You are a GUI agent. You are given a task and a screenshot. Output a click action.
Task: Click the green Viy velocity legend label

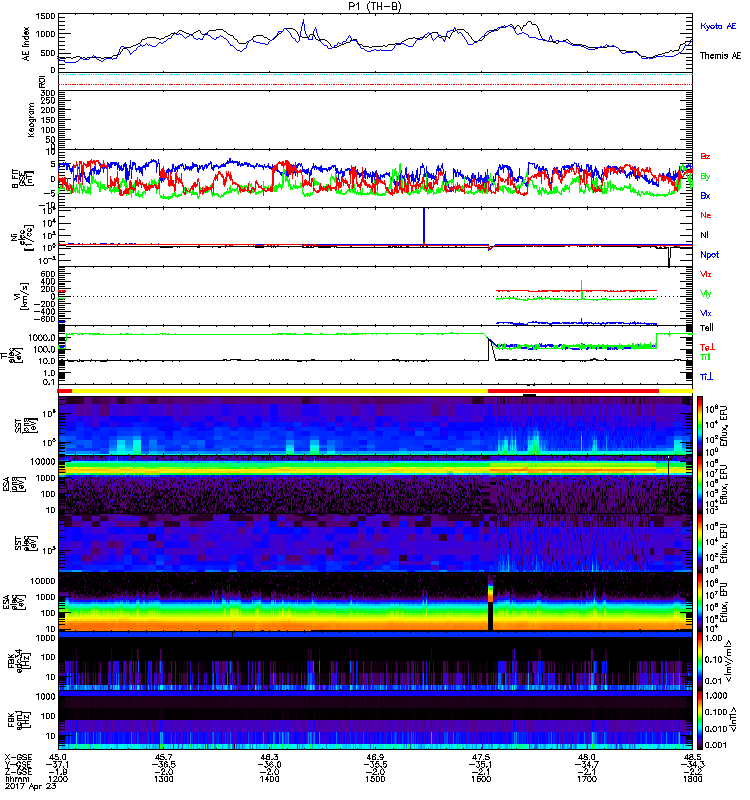coord(706,294)
